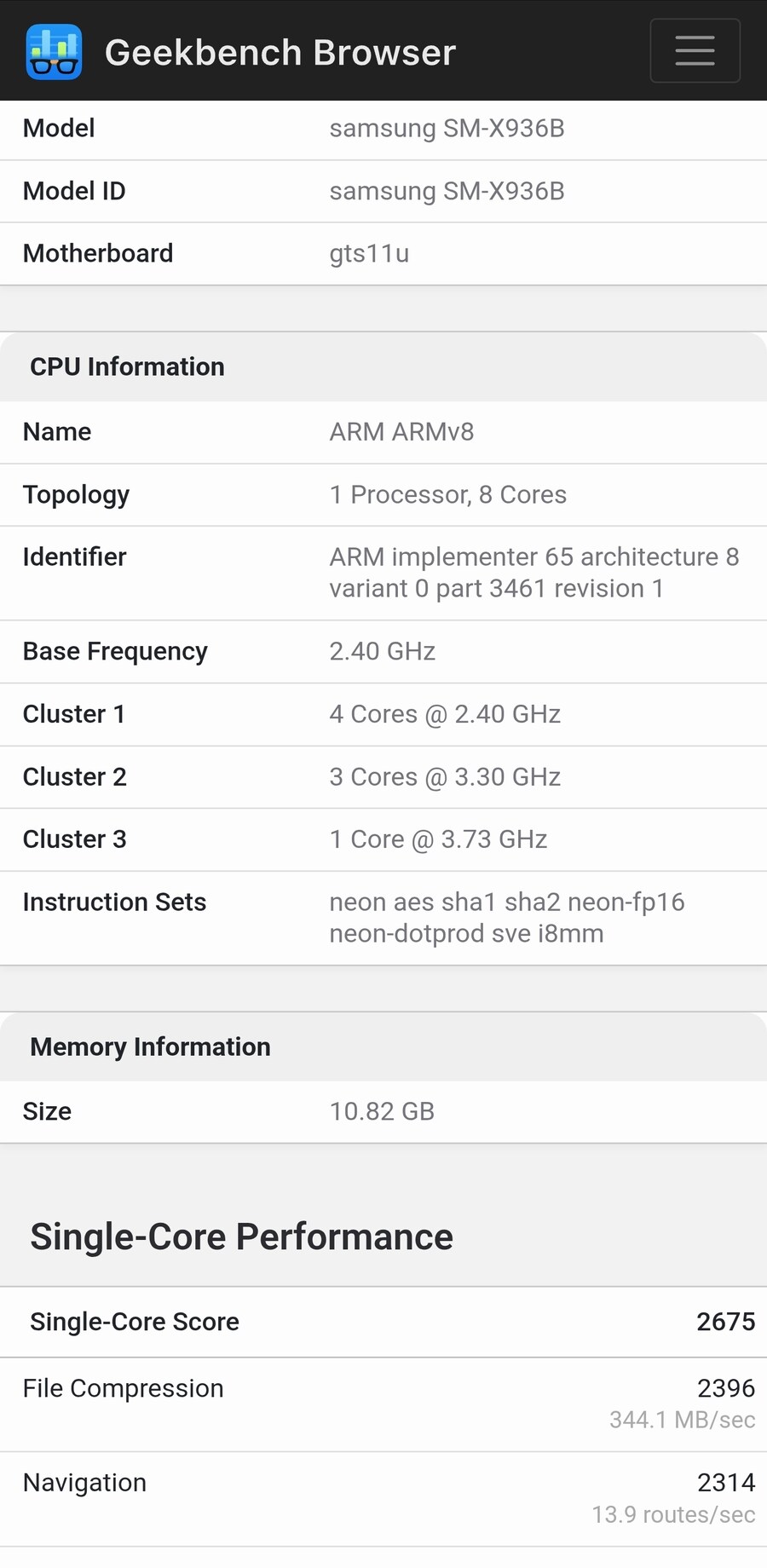767x1568 pixels.
Task: Click the Single-Core Performance heading
Action: coord(241,1237)
